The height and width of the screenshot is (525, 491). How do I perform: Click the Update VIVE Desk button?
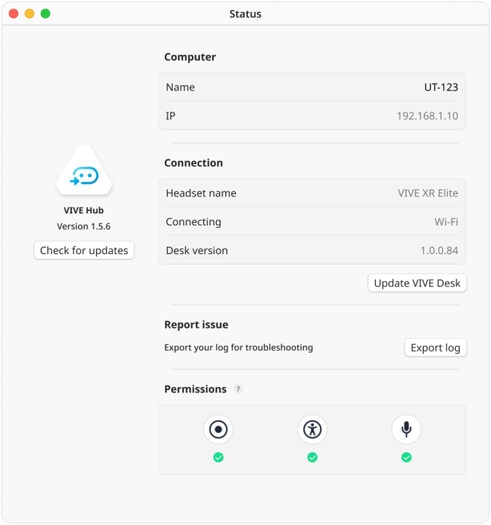(417, 283)
